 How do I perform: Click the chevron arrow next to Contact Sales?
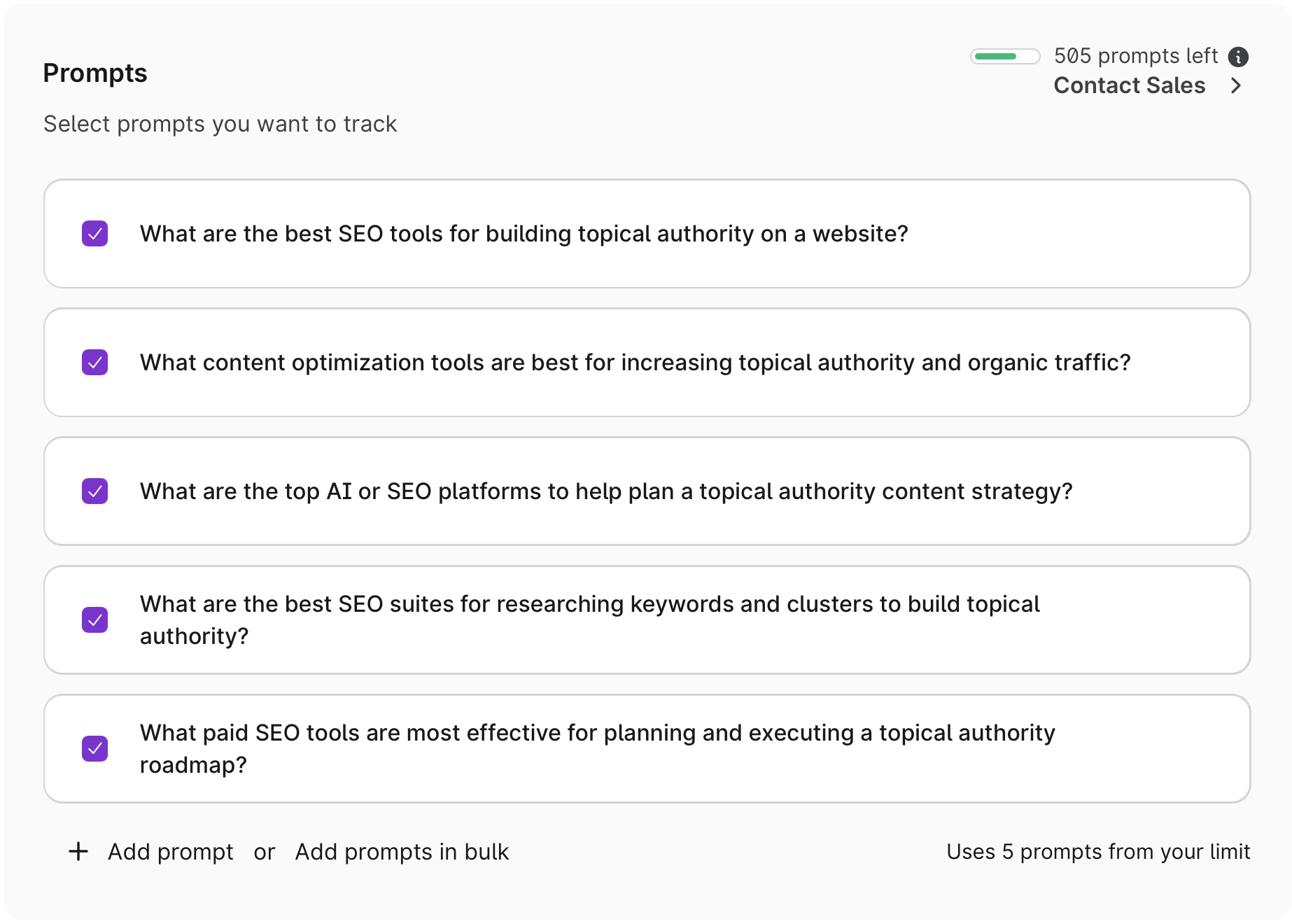pos(1236,85)
